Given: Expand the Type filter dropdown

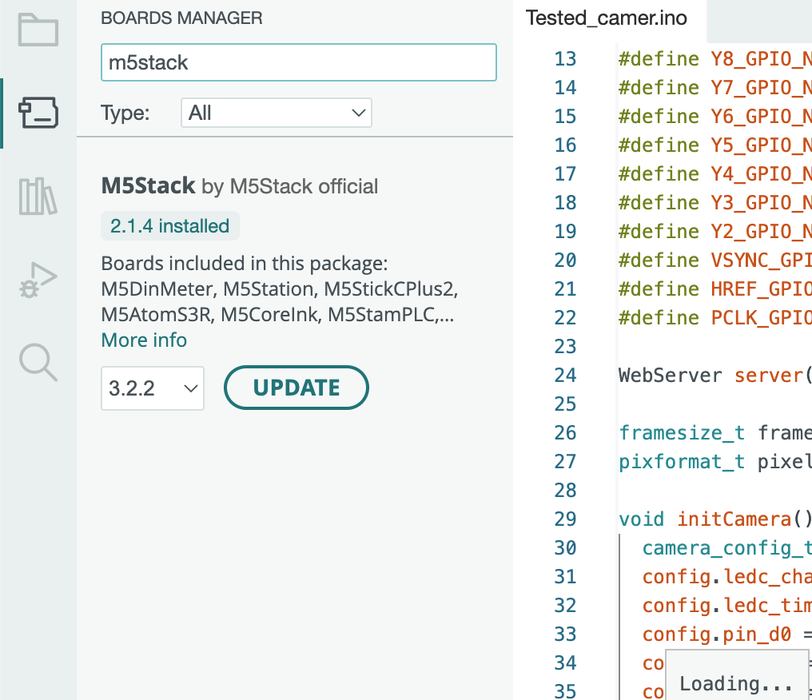Looking at the screenshot, I should [276, 113].
